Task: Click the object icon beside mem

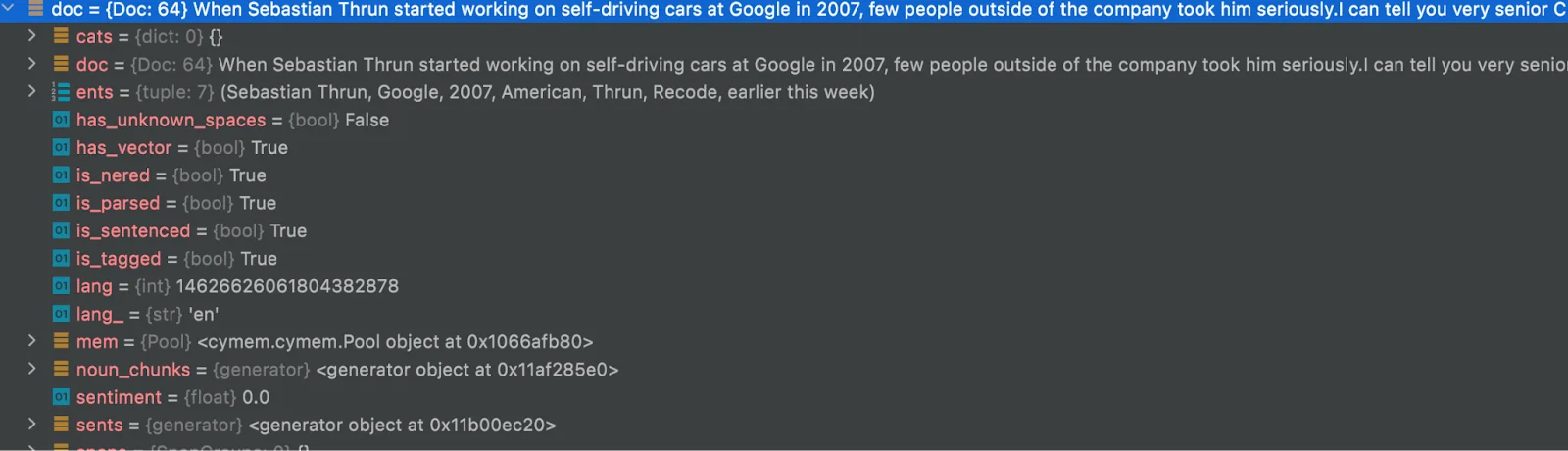Action: (61, 341)
